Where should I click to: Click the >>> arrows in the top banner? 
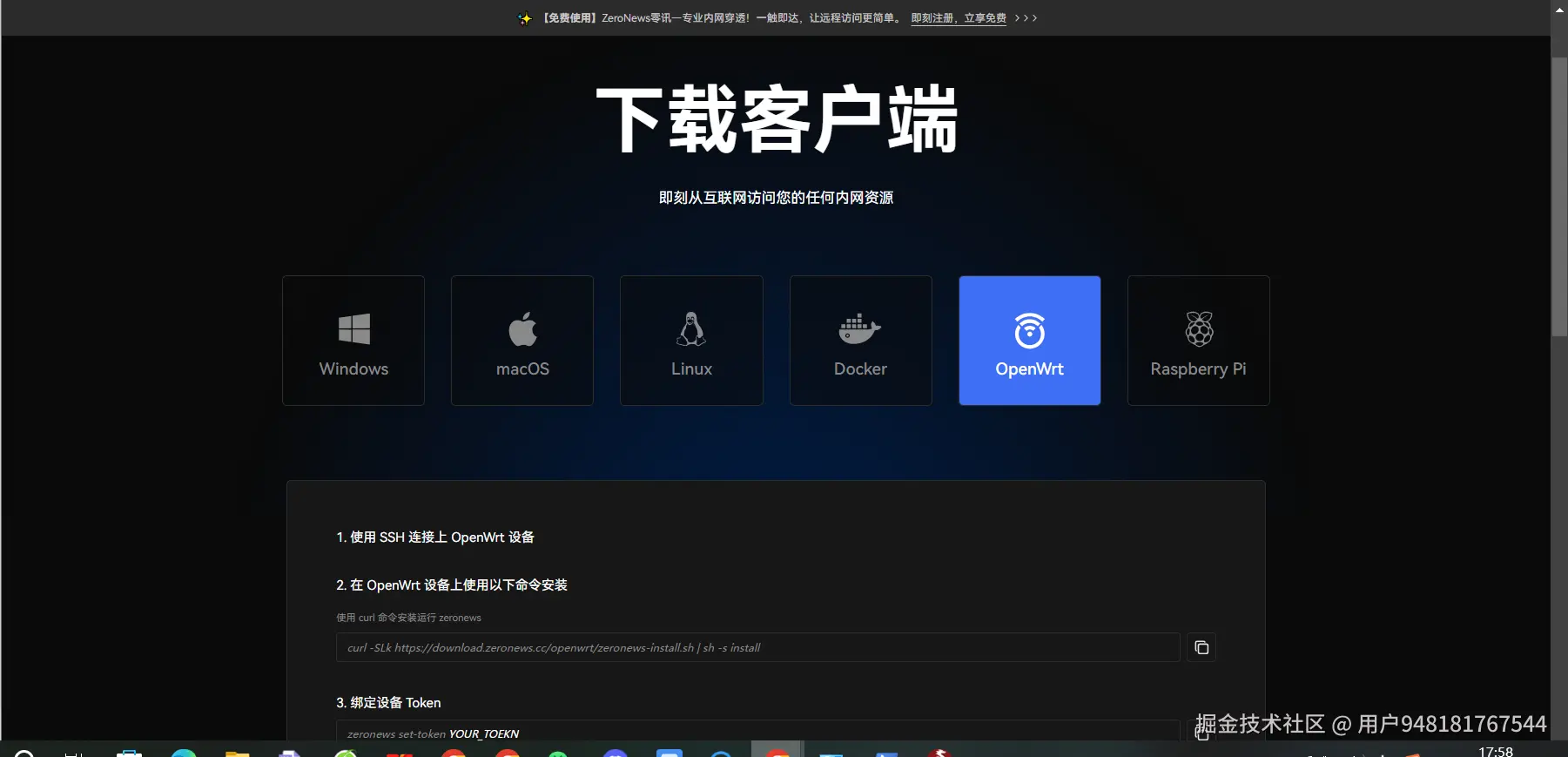click(1026, 18)
